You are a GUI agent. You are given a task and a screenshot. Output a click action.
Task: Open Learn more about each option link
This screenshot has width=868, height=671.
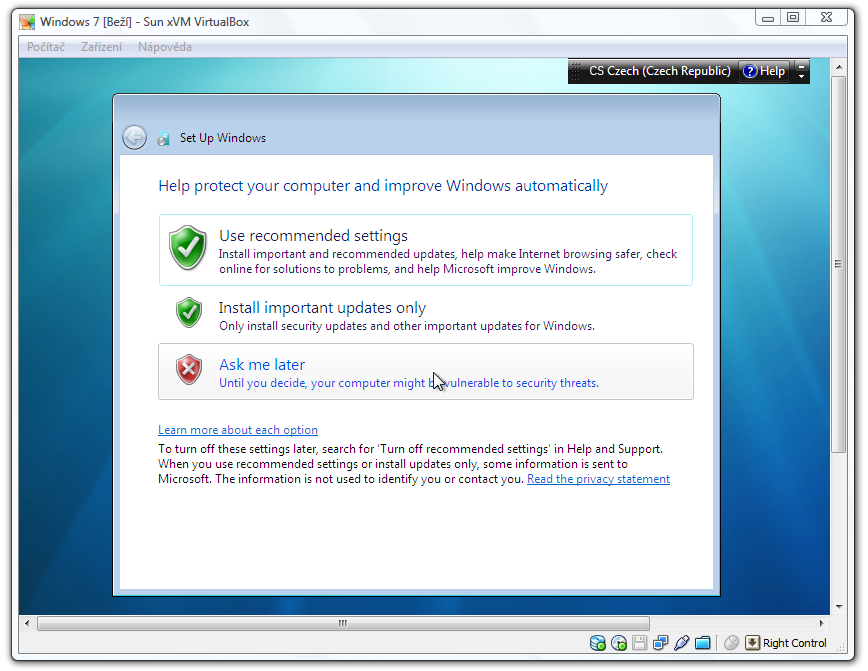(x=238, y=430)
